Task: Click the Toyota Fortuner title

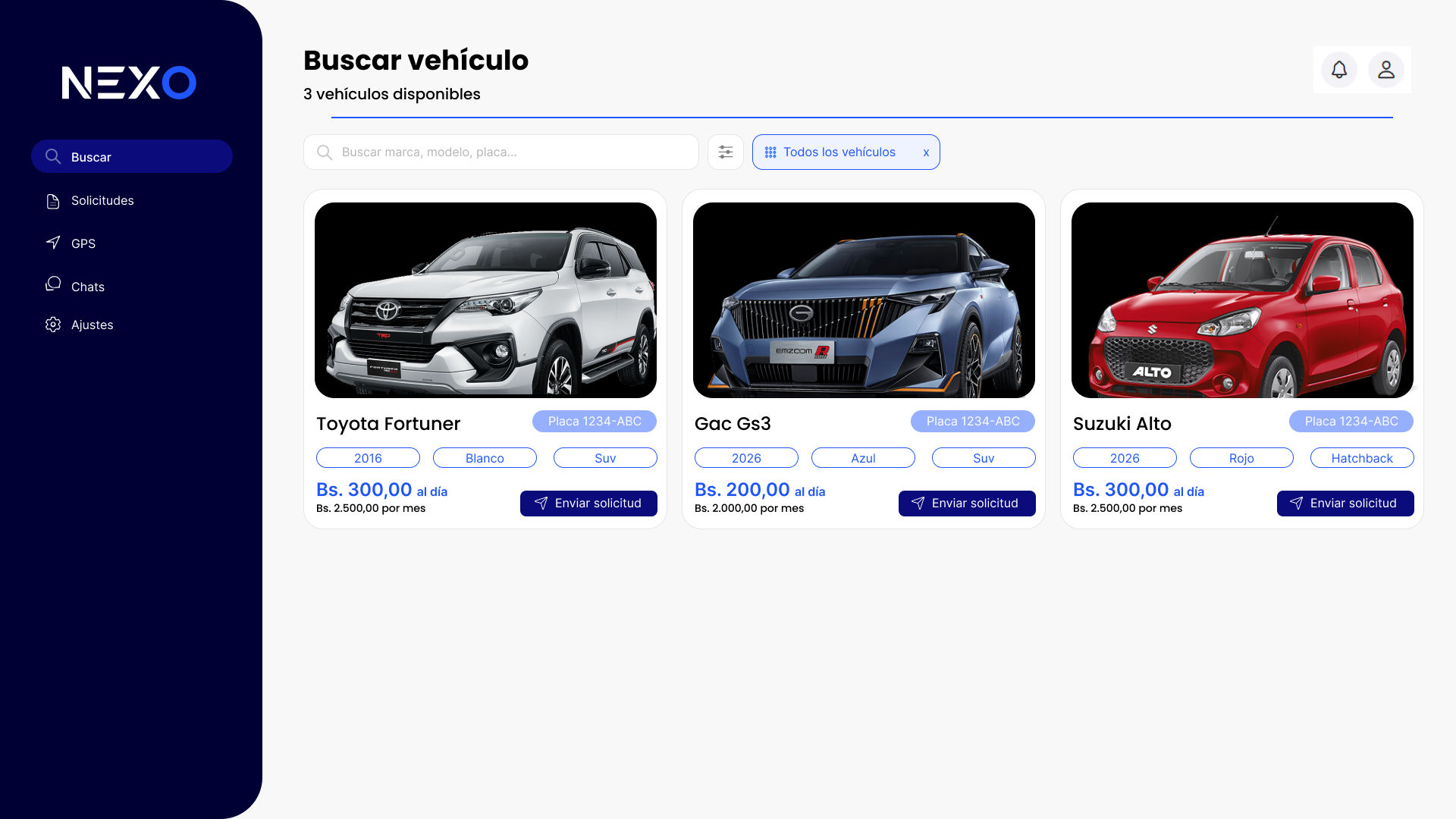Action: click(x=388, y=424)
